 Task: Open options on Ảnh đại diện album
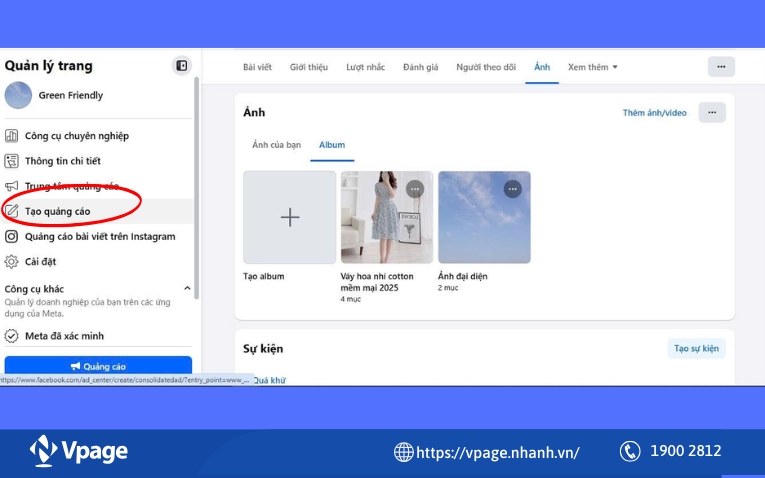click(512, 189)
